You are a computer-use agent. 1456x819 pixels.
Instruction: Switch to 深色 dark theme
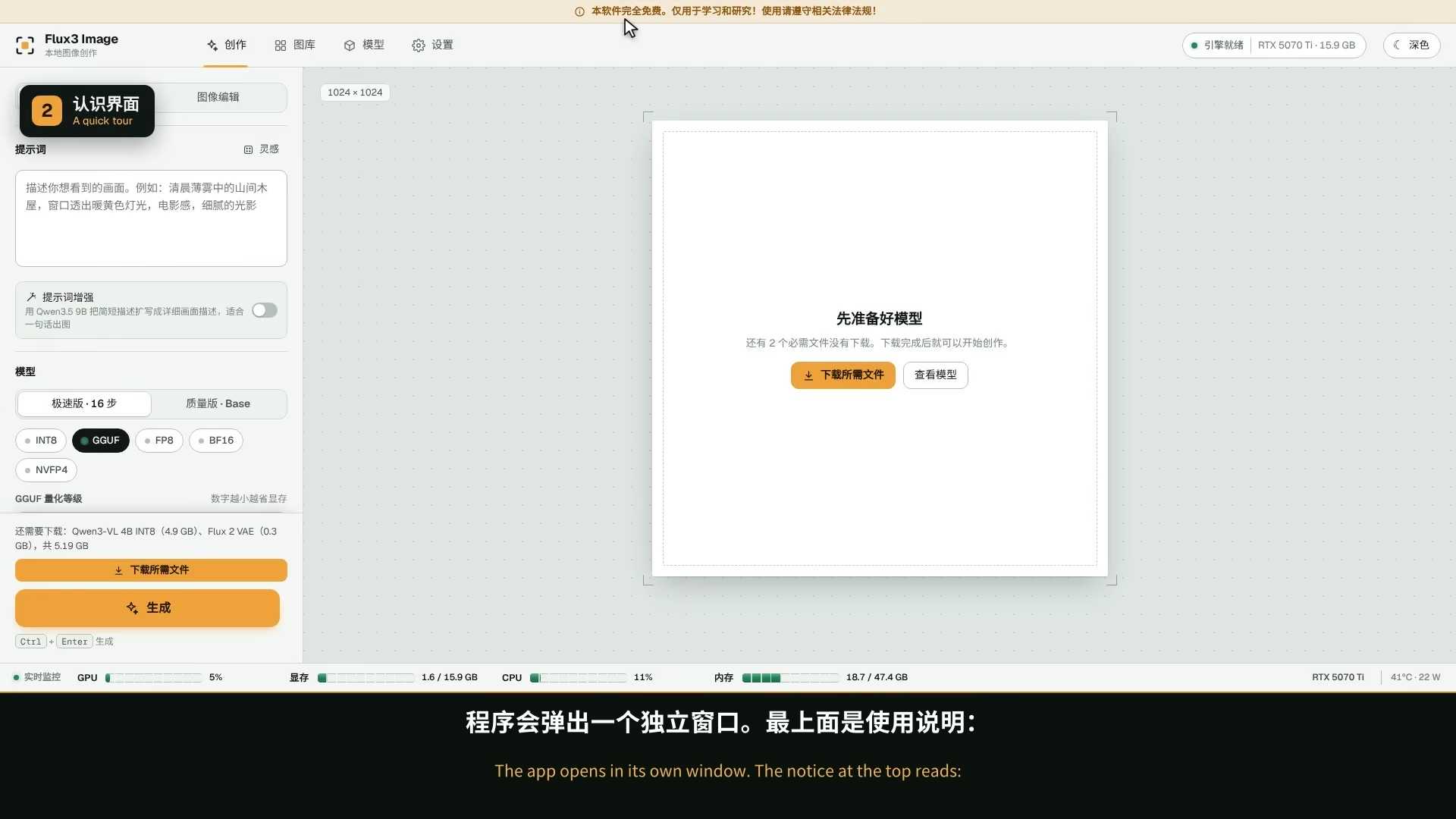coord(1411,45)
